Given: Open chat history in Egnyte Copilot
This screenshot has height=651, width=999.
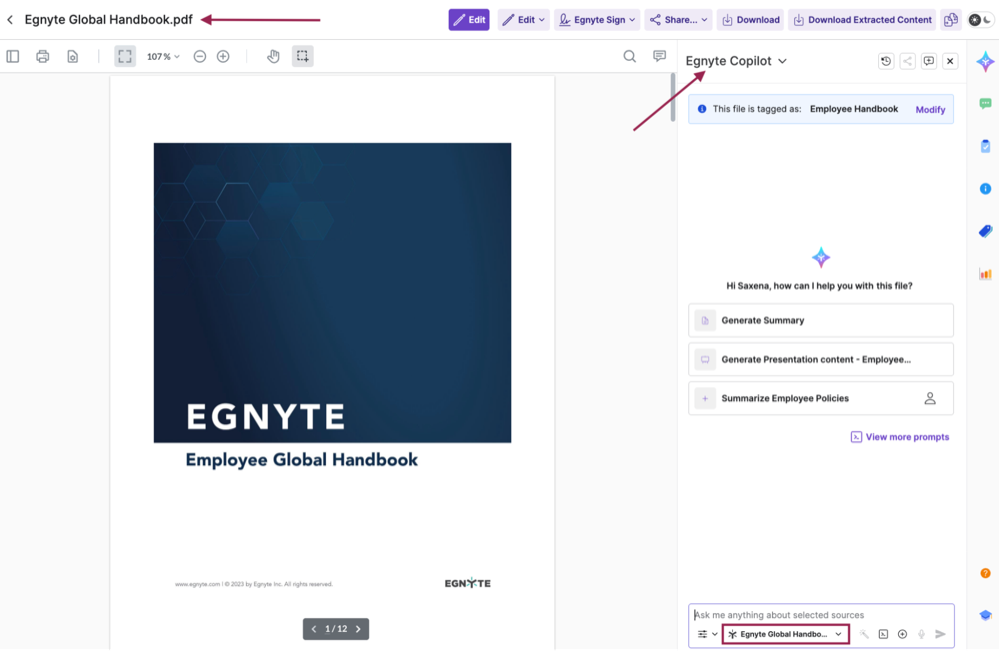Looking at the screenshot, I should click(886, 61).
